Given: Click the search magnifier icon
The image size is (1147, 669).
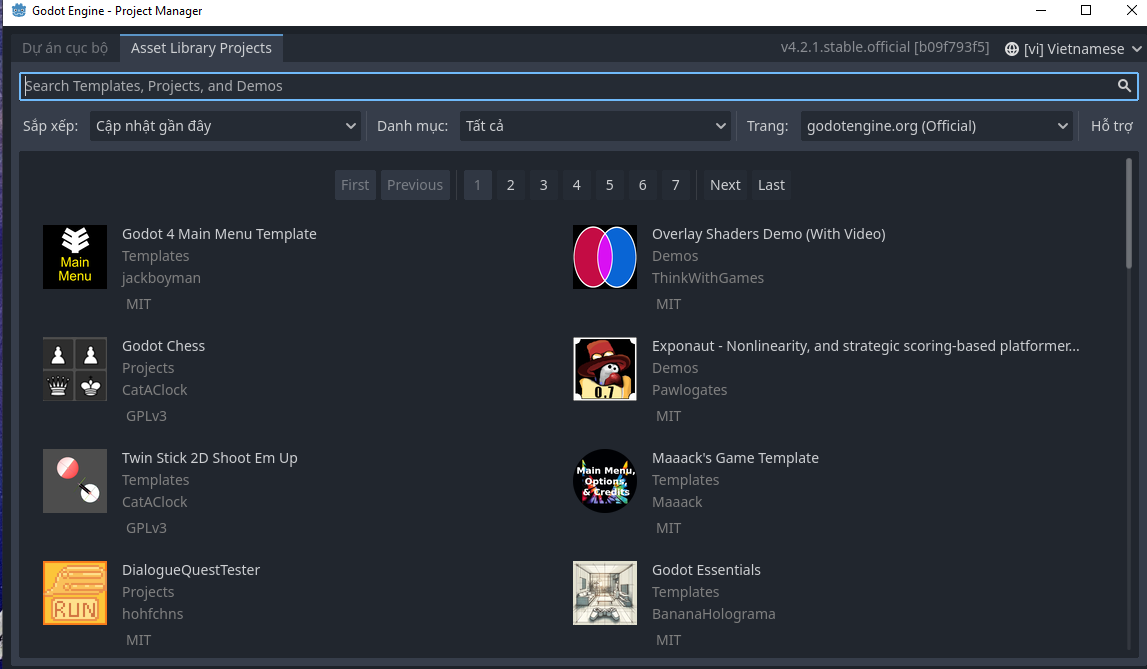Looking at the screenshot, I should pyautogui.click(x=1124, y=86).
